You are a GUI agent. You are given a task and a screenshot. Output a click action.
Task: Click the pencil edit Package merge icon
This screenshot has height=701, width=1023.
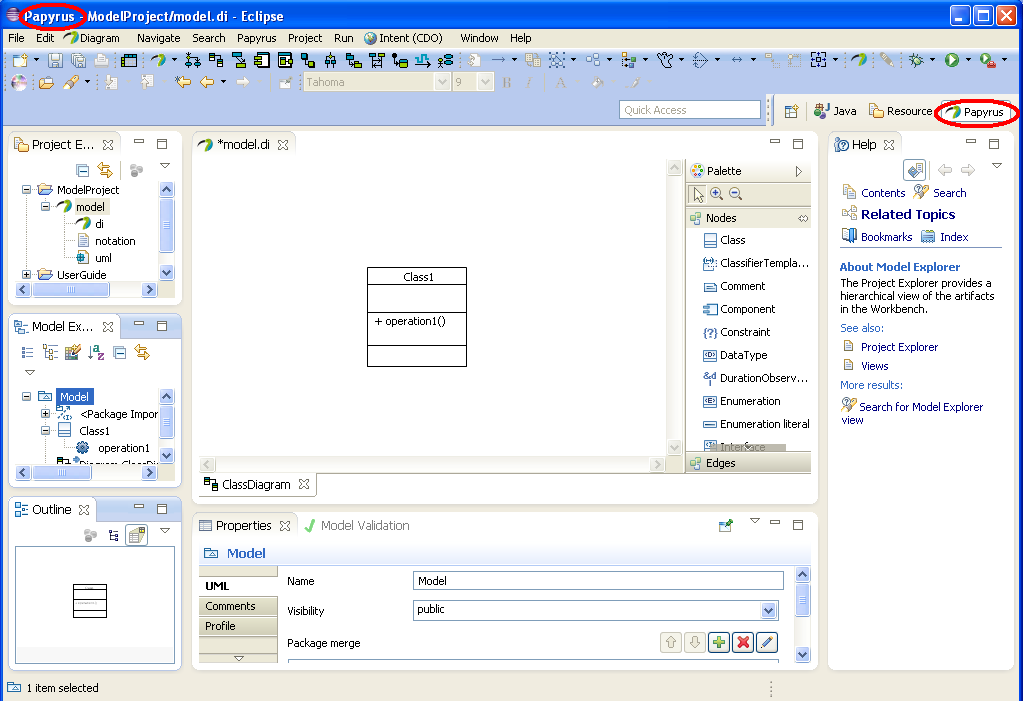click(x=767, y=642)
